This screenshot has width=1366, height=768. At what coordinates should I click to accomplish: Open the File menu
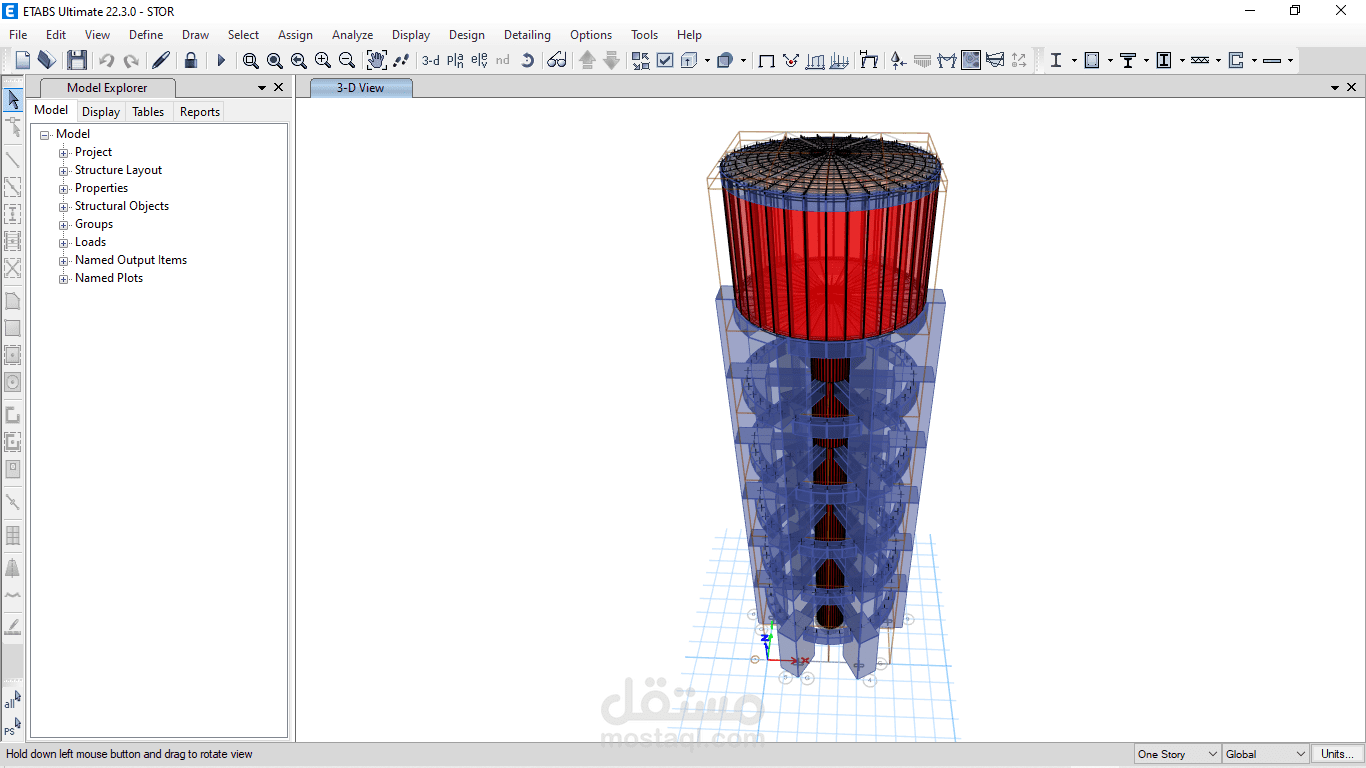tap(18, 34)
